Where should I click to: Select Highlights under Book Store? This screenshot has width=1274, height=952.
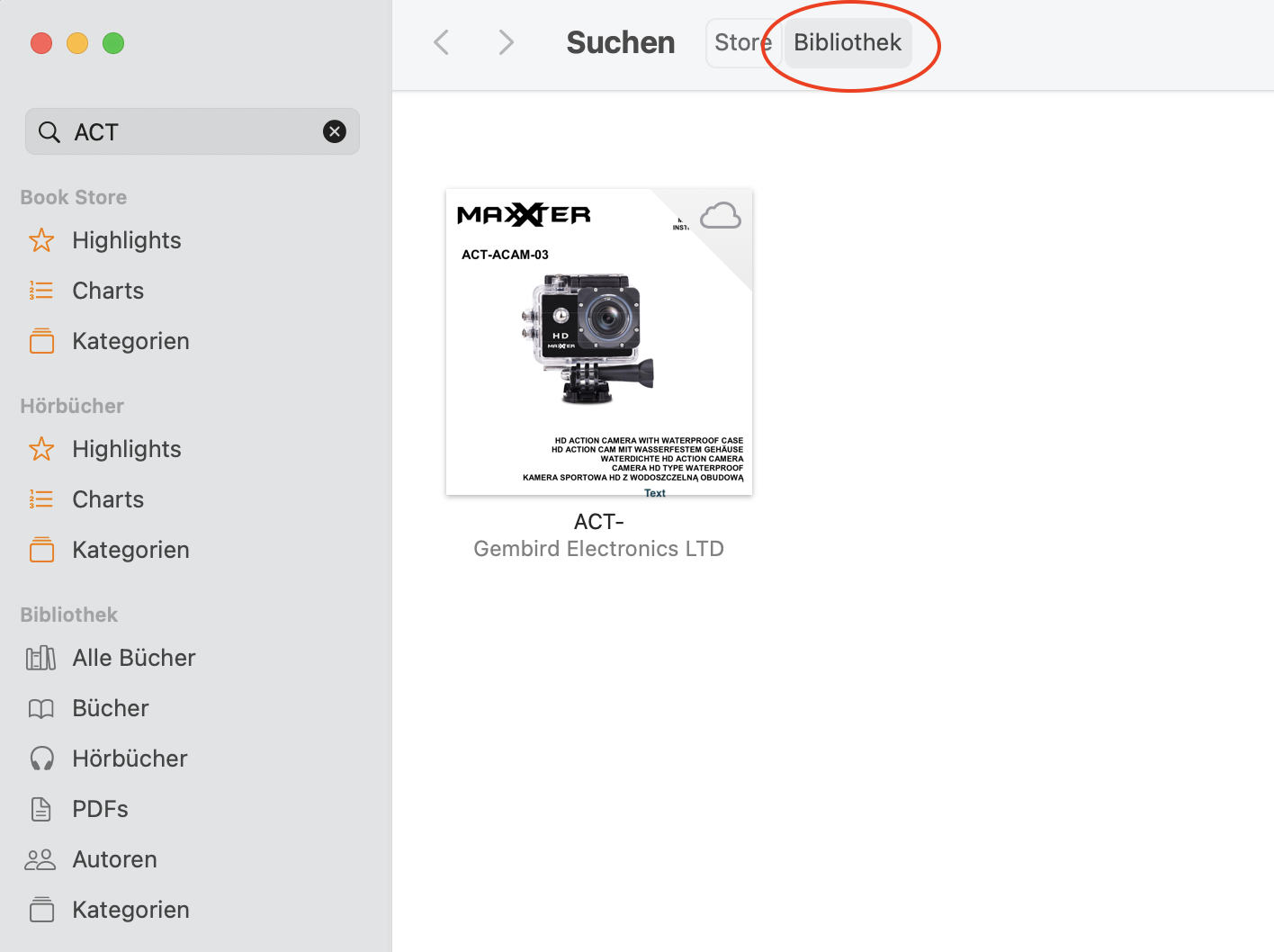tap(127, 240)
